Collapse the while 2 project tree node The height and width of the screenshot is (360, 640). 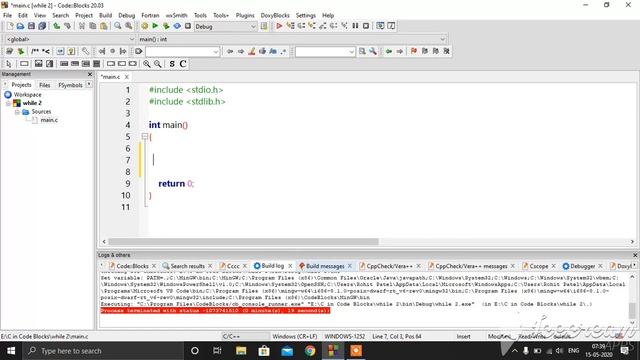pos(8,103)
